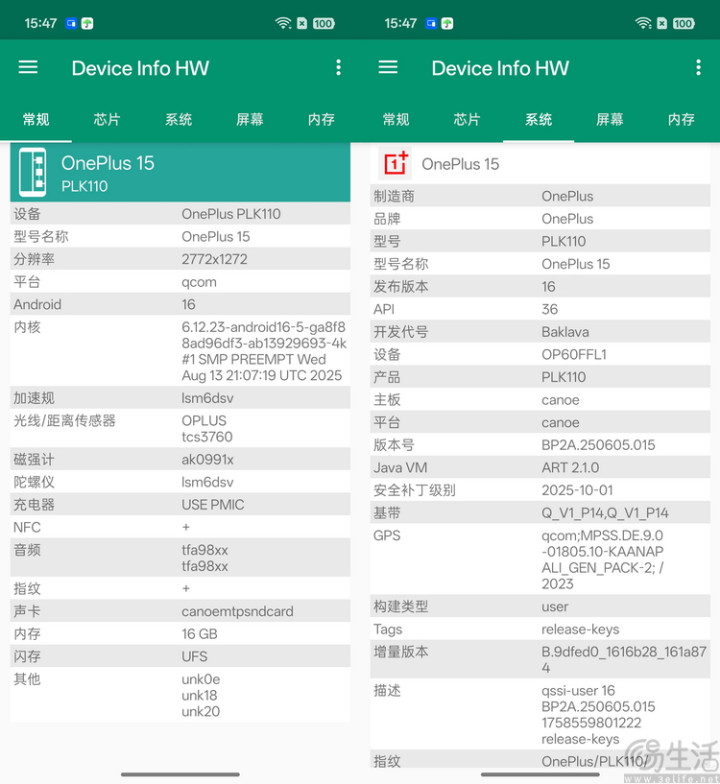This screenshot has height=784, width=720.
Task: Tap flash storage value UFS
Action: (194, 656)
